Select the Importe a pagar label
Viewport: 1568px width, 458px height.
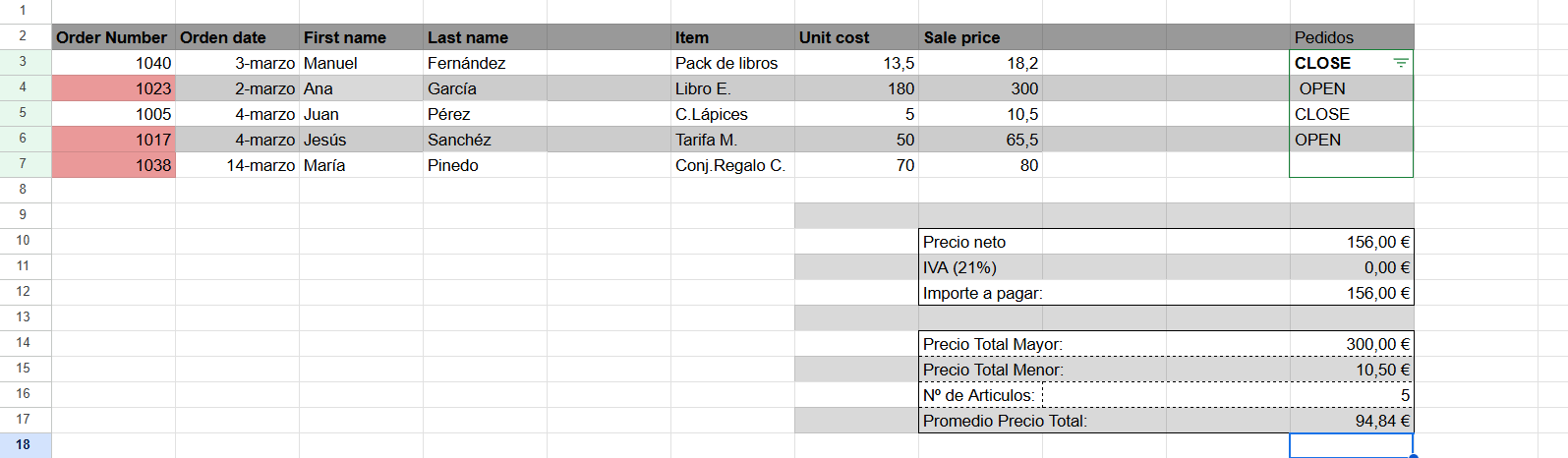click(x=982, y=293)
